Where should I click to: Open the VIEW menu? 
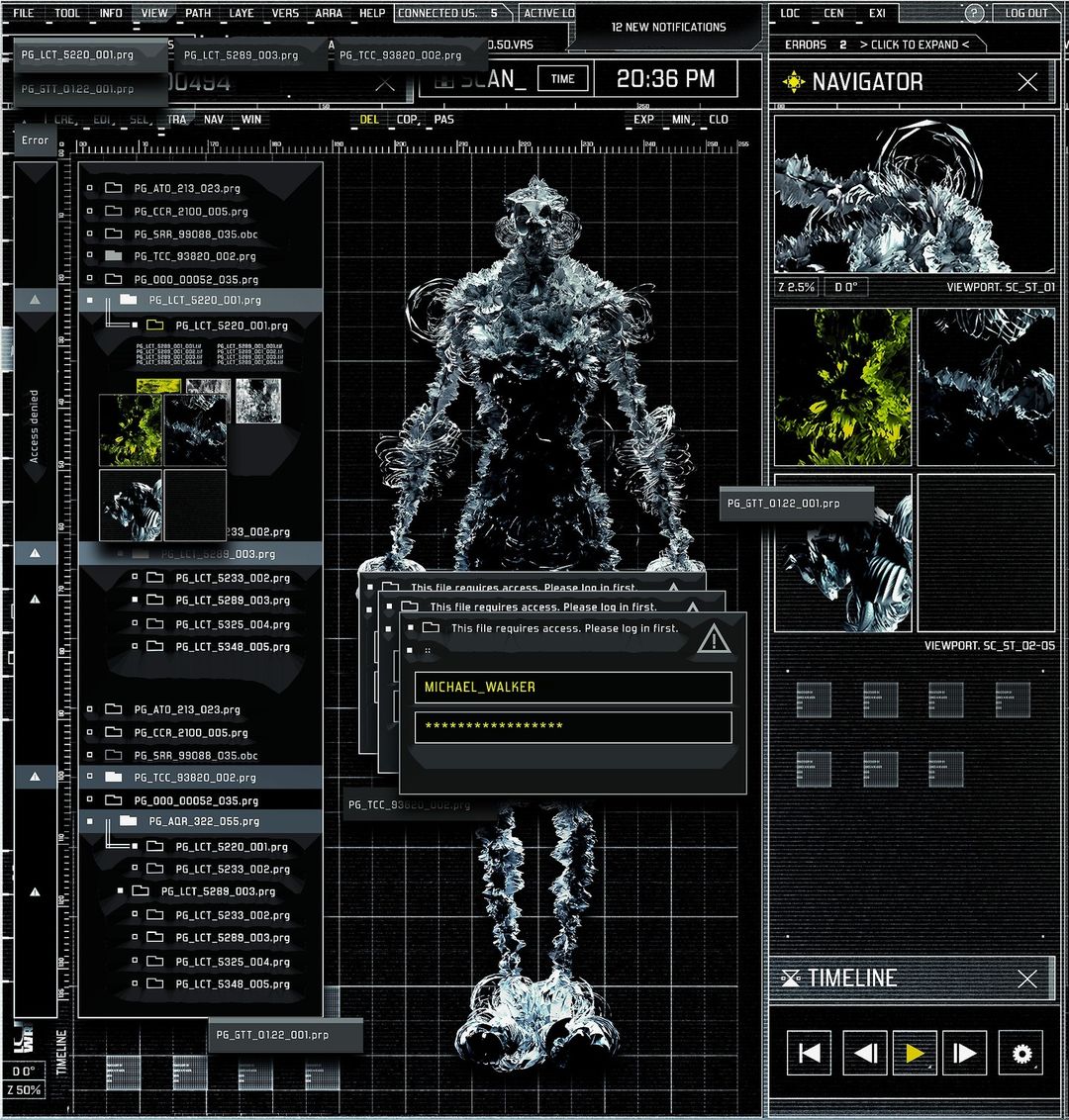pos(154,13)
